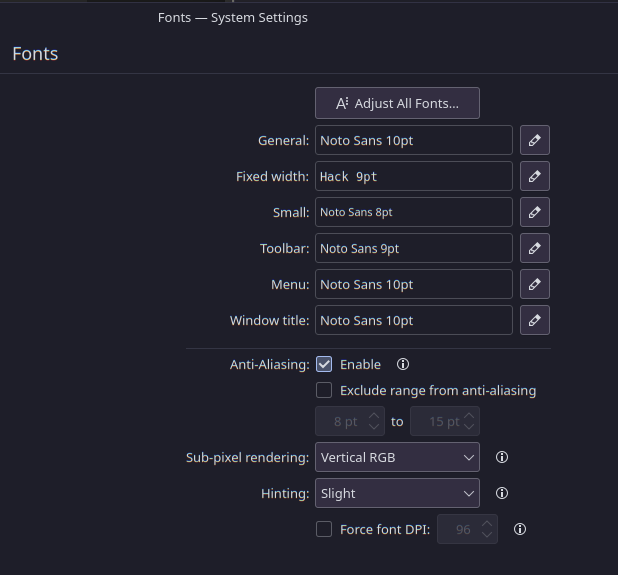Viewport: 618px width, 575px height.
Task: Click the edit pencil for Toolbar font
Action: click(x=535, y=249)
